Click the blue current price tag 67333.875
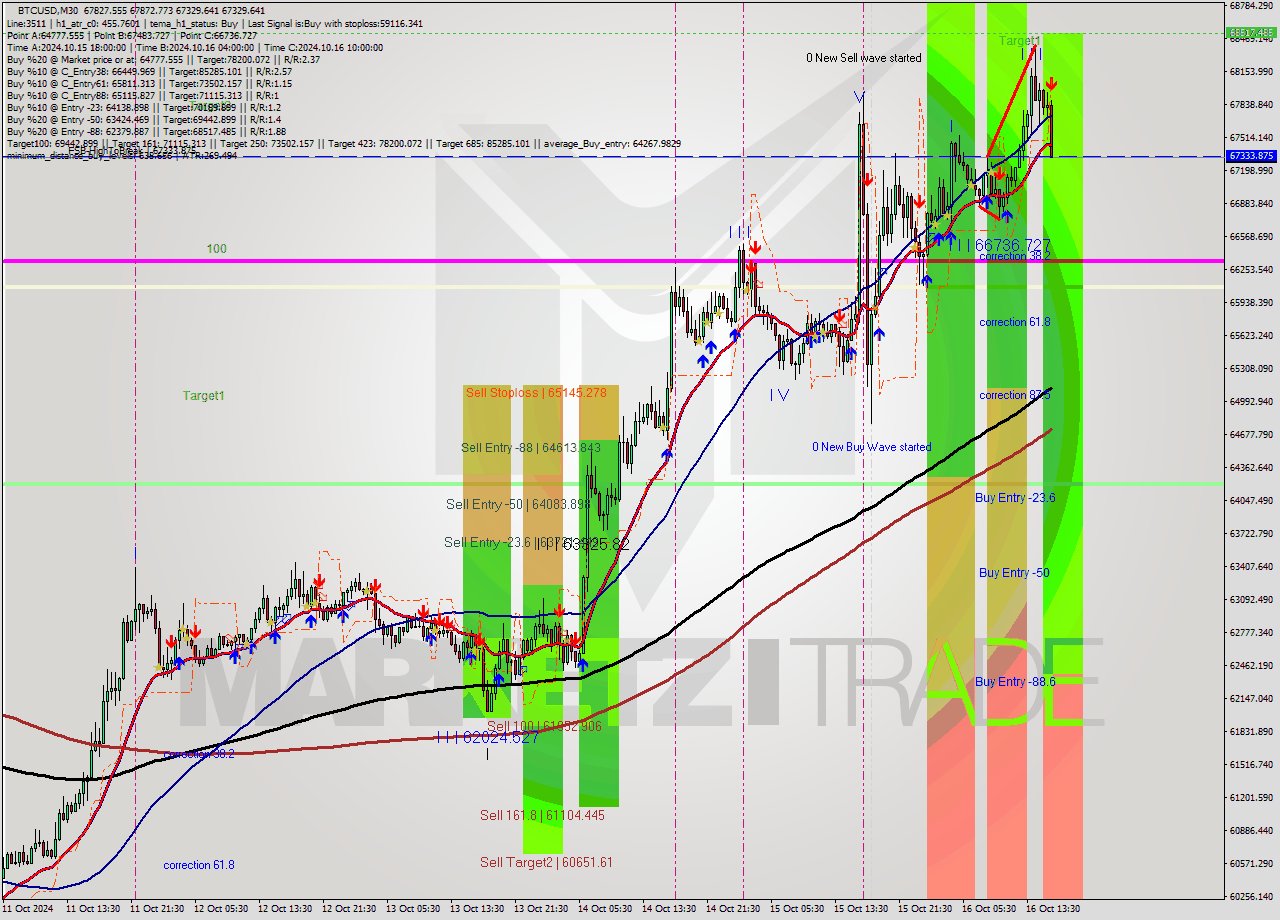1280x920 pixels. coord(1250,156)
